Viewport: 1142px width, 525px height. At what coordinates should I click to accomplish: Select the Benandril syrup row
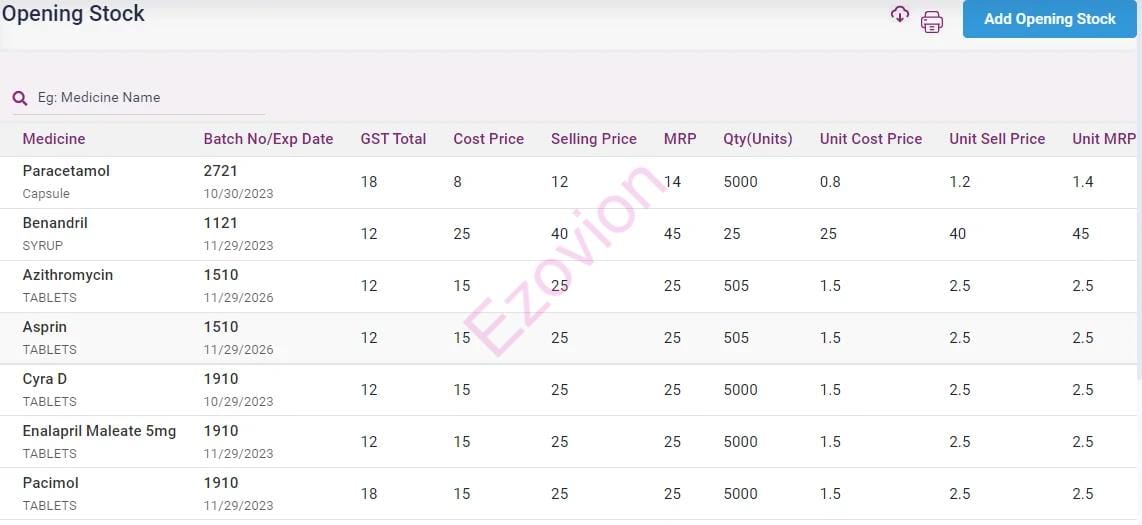[x=55, y=223]
